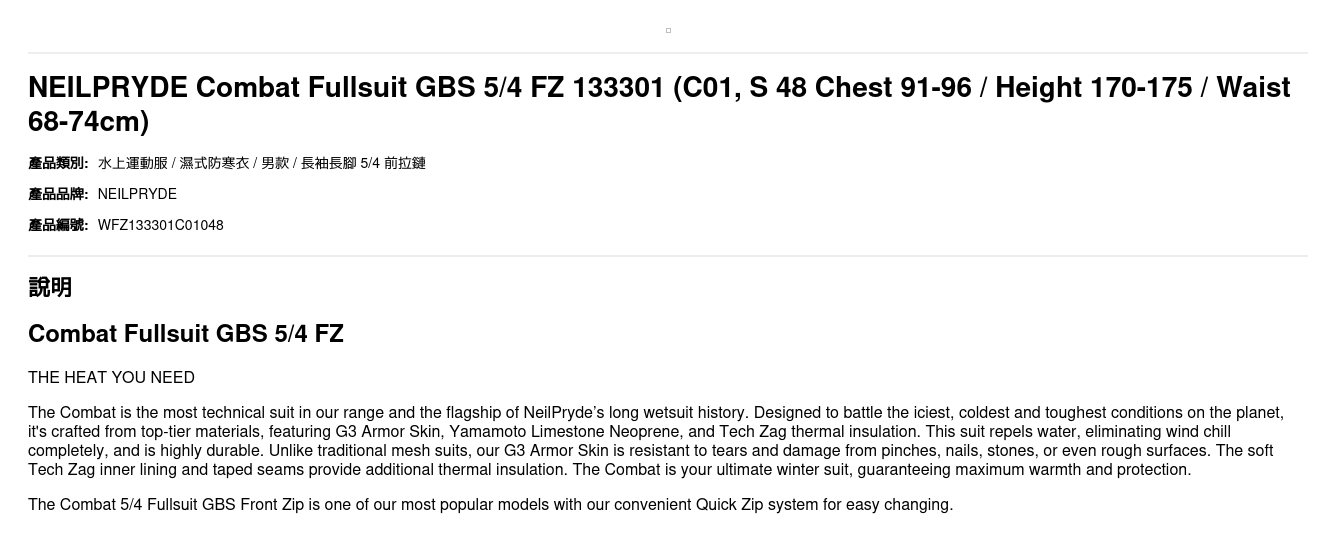This screenshot has width=1328, height=560.
Task: Click the 產品品牌 label
Action: (58, 194)
